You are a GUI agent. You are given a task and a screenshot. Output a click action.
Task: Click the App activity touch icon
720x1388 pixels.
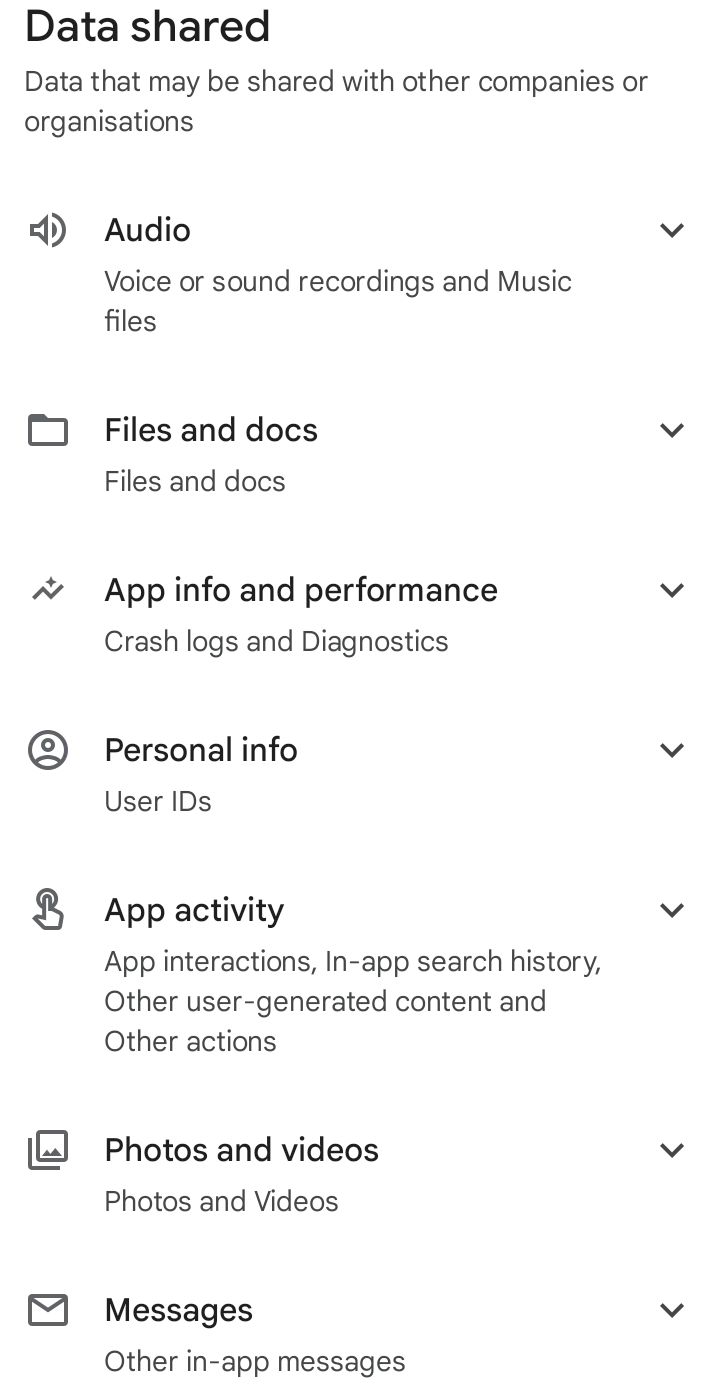pyautogui.click(x=47, y=910)
